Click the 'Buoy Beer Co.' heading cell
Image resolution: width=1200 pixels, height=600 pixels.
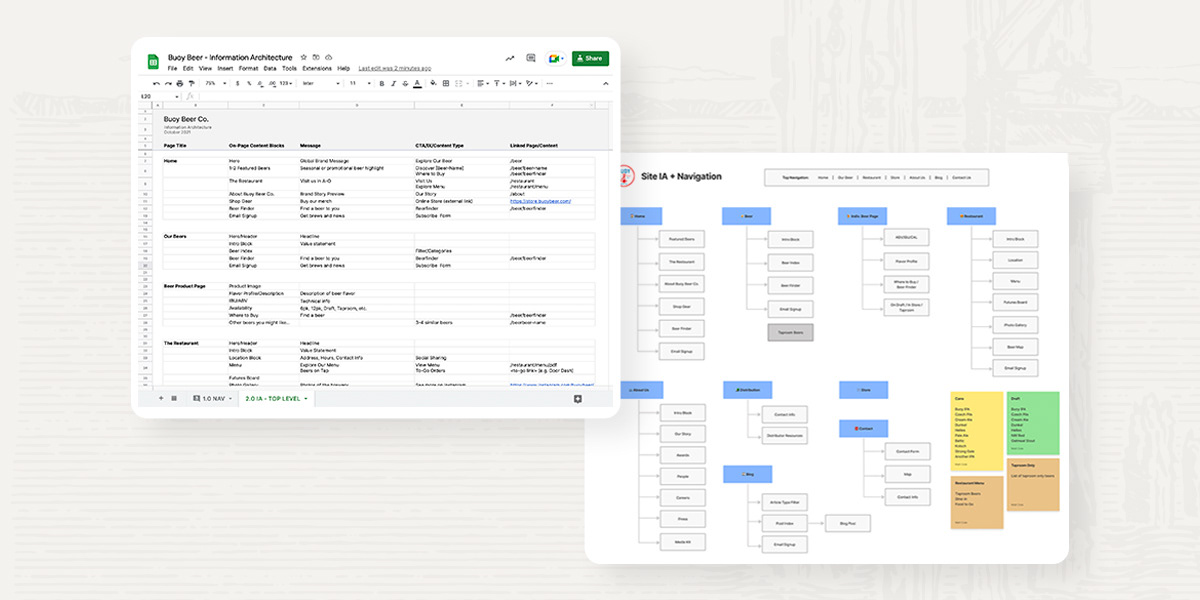[x=186, y=119]
